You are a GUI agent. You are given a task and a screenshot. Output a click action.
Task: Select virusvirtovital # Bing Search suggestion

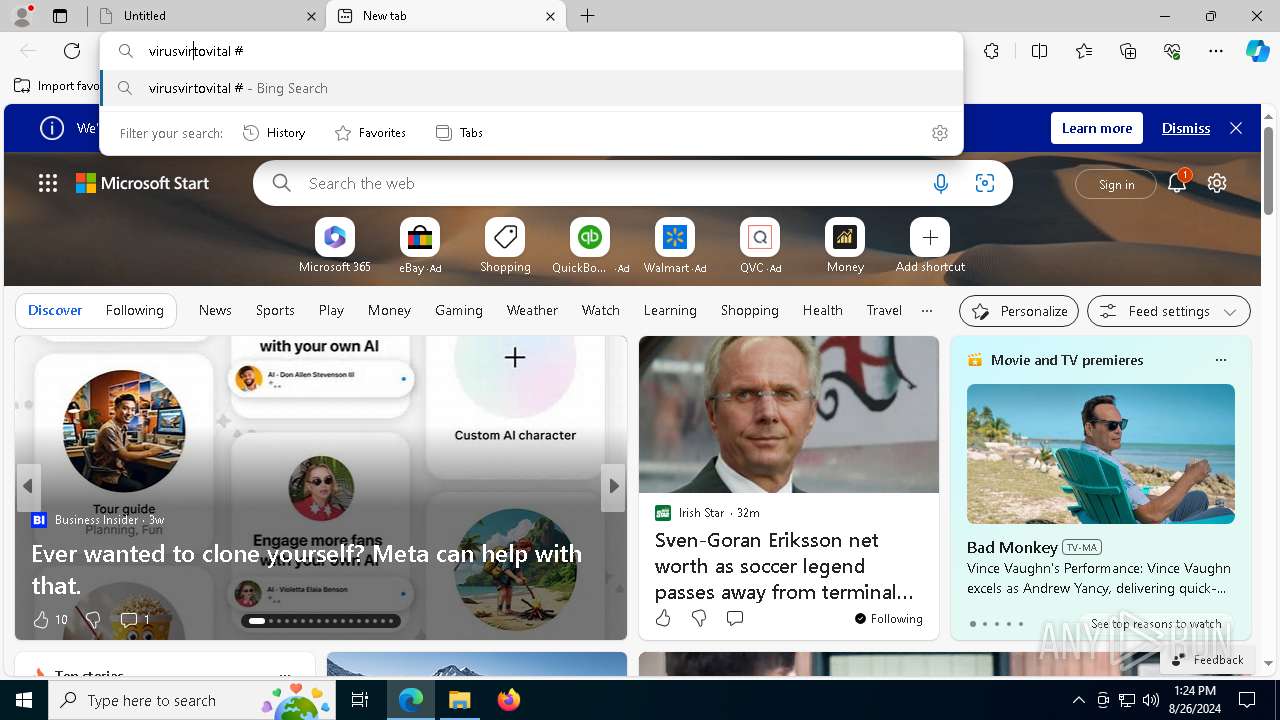coord(532,88)
